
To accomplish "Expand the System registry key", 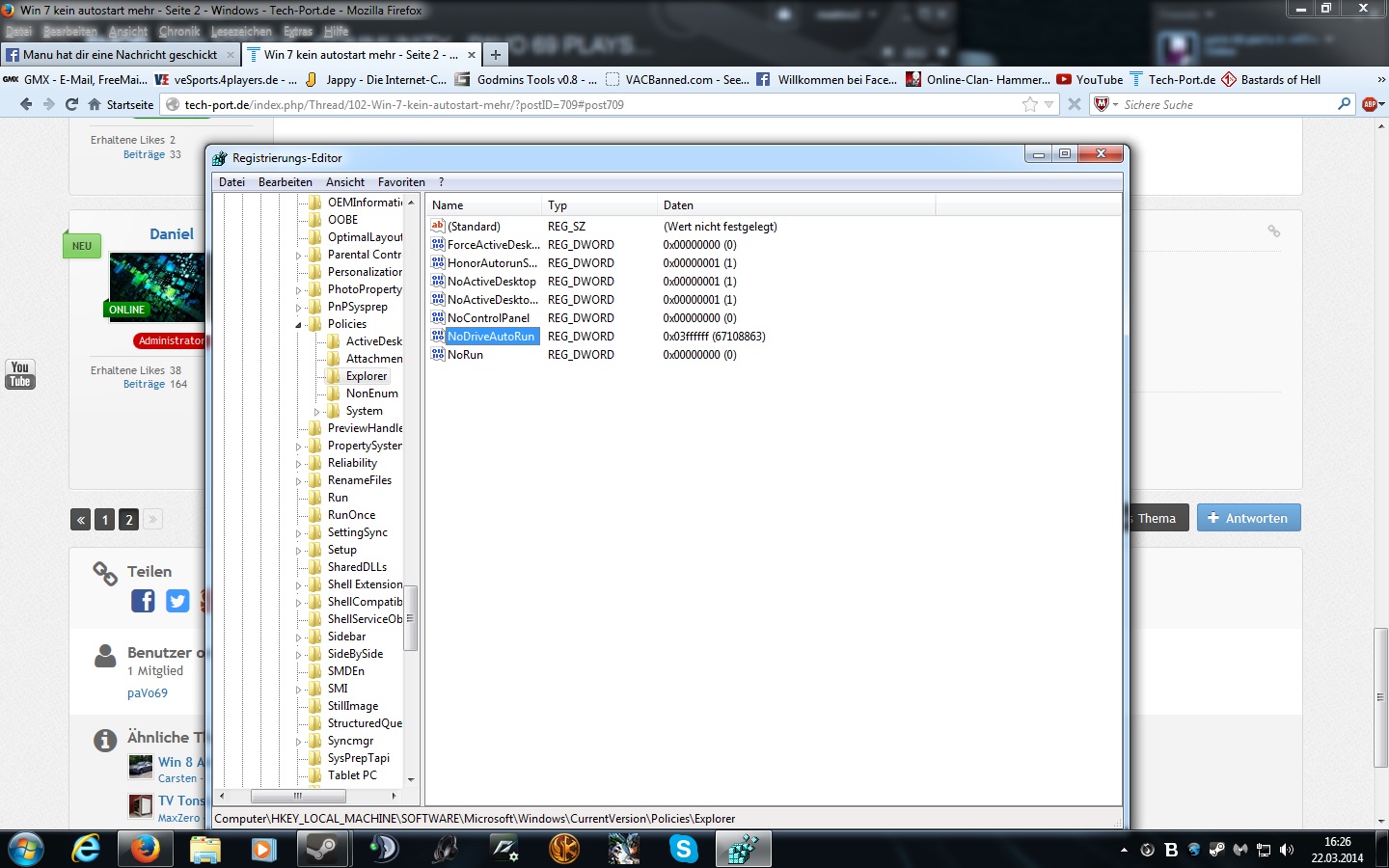I will (x=316, y=412).
